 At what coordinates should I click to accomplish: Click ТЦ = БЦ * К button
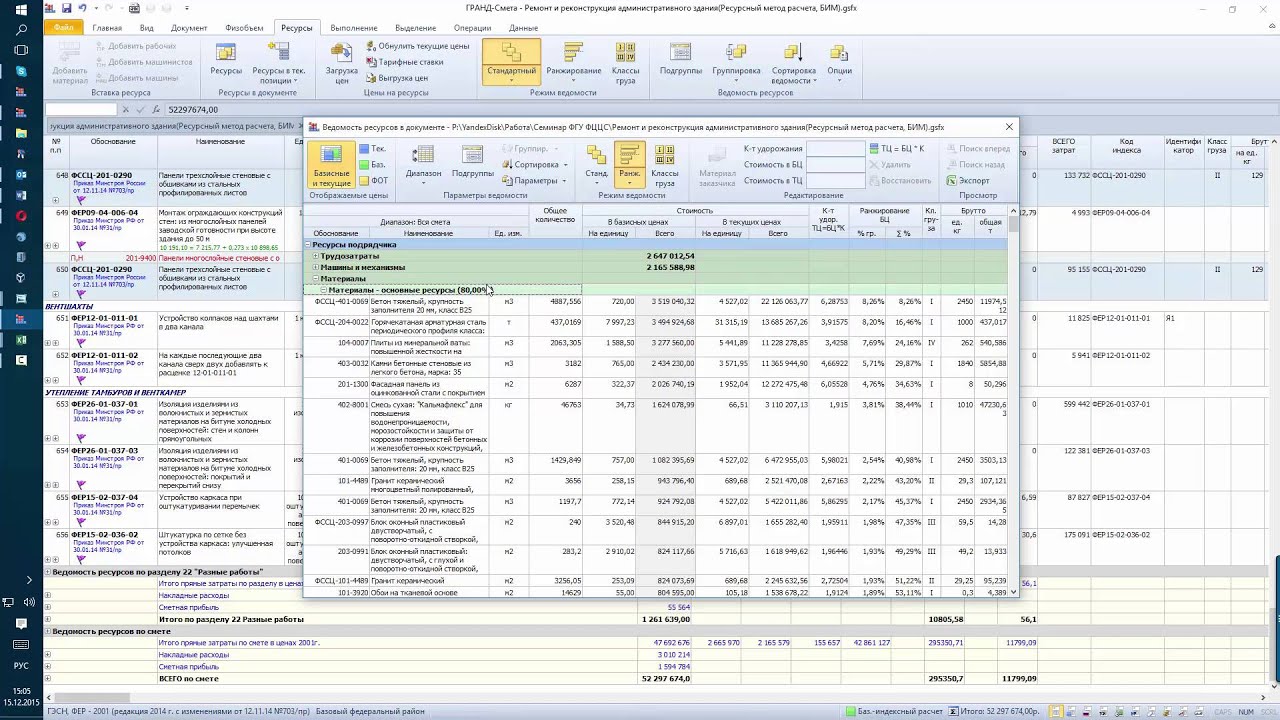(897, 149)
